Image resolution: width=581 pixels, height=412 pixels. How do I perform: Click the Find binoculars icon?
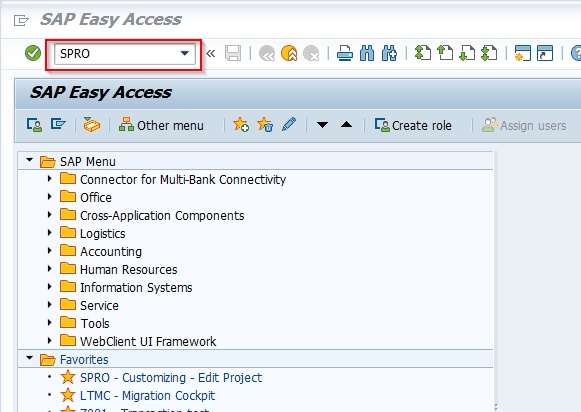tap(367, 53)
